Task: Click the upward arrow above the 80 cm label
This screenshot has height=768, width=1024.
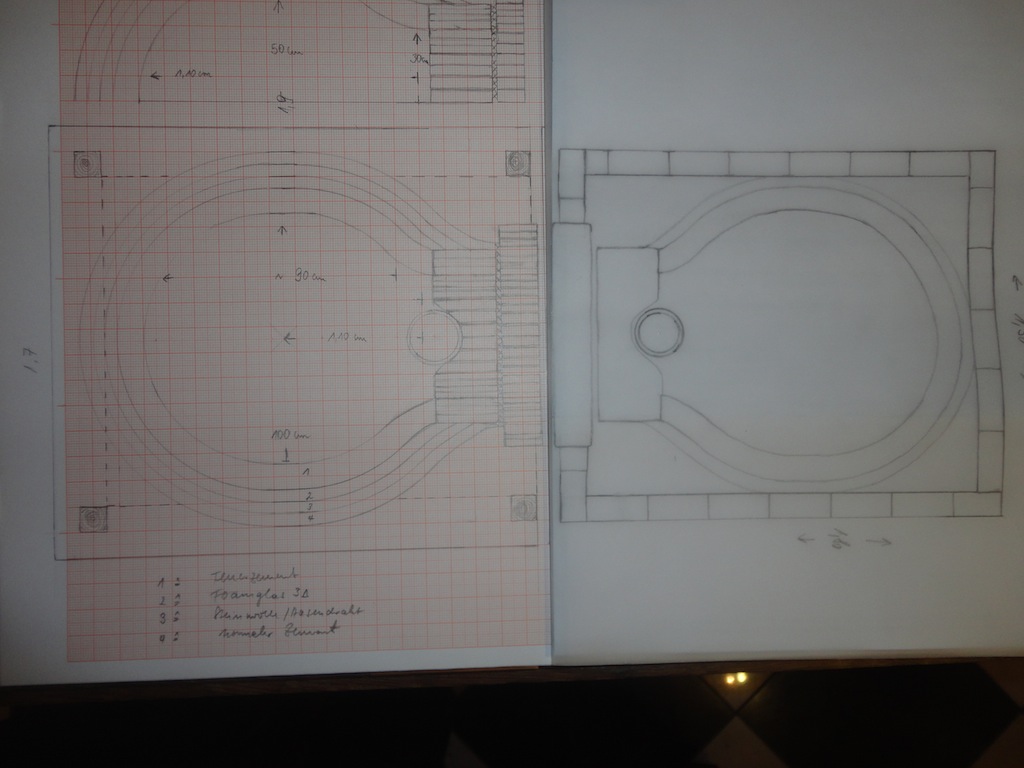Action: (x=282, y=231)
